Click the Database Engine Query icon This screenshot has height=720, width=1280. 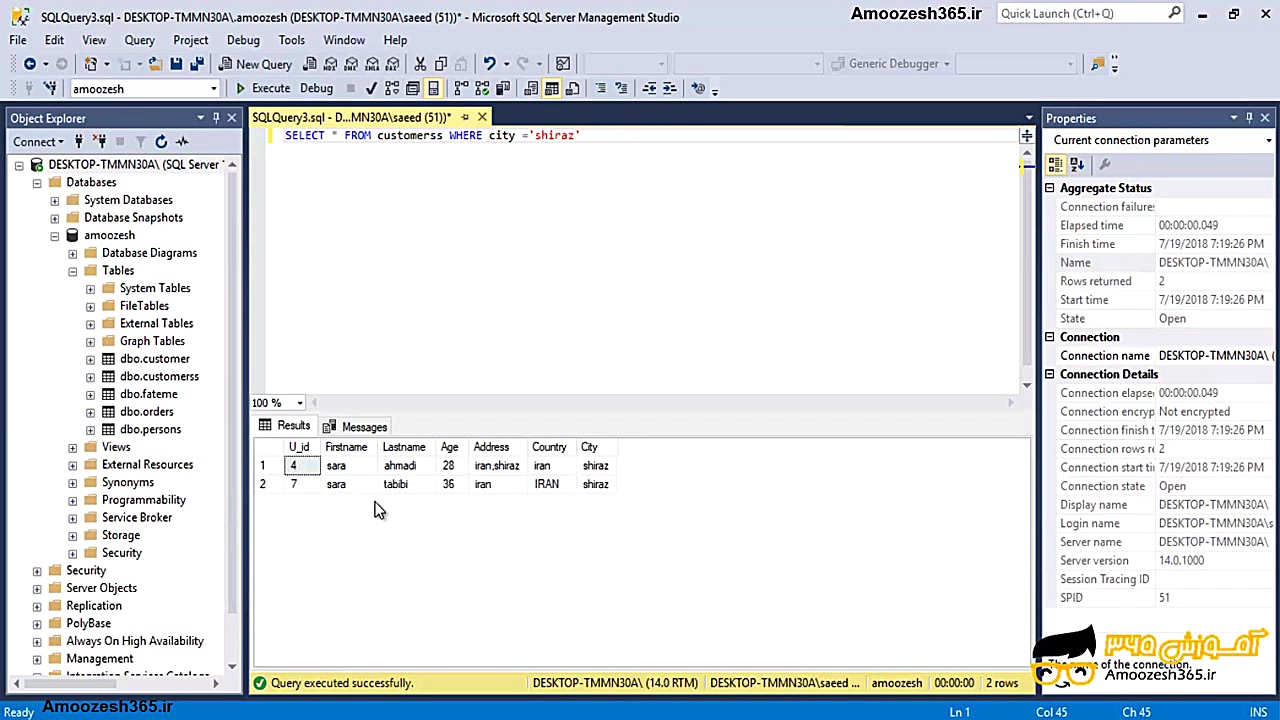click(x=309, y=64)
